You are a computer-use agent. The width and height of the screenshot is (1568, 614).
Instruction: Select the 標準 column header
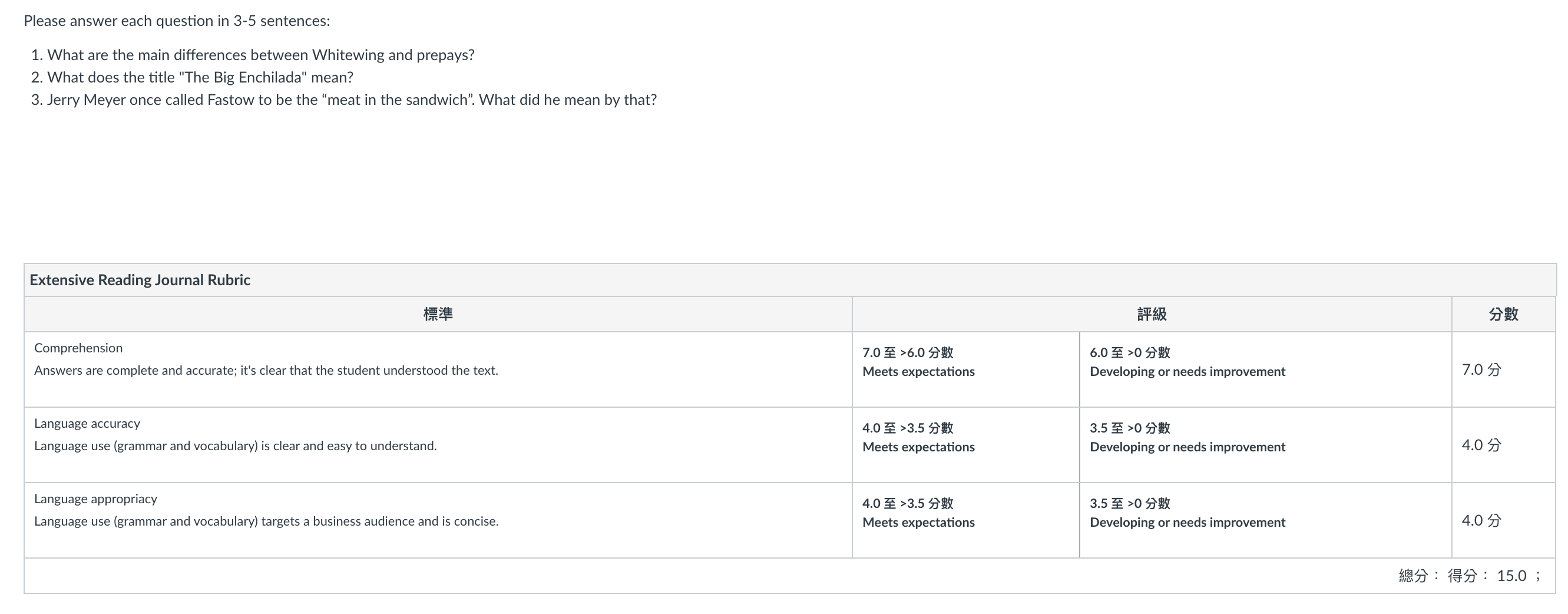click(x=438, y=314)
